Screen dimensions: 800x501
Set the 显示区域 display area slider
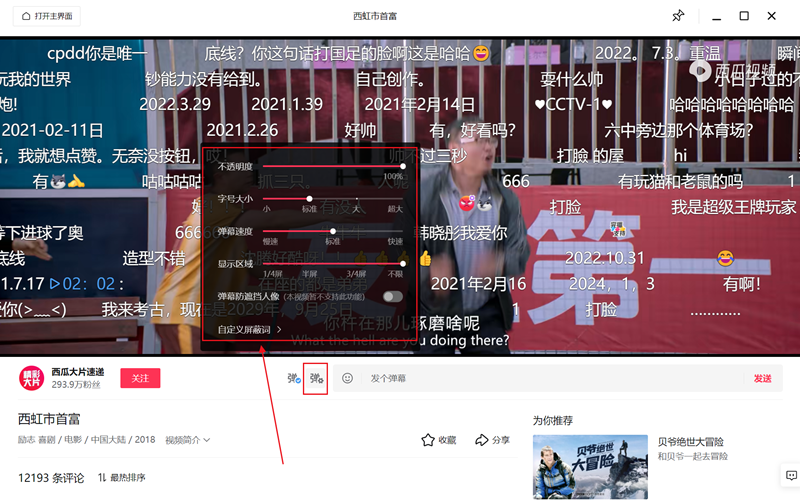(403, 264)
